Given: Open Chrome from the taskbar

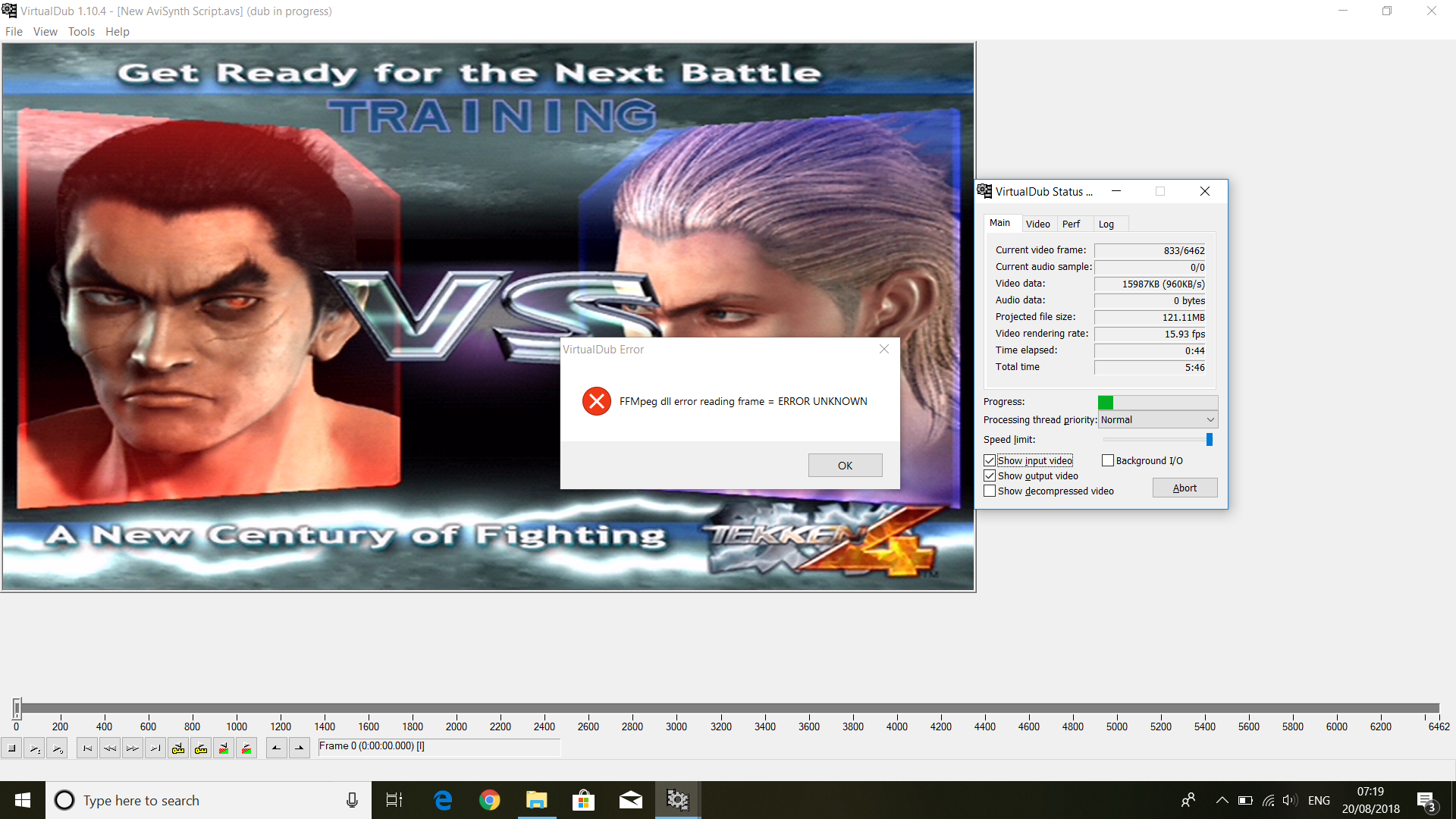Looking at the screenshot, I should click(490, 801).
